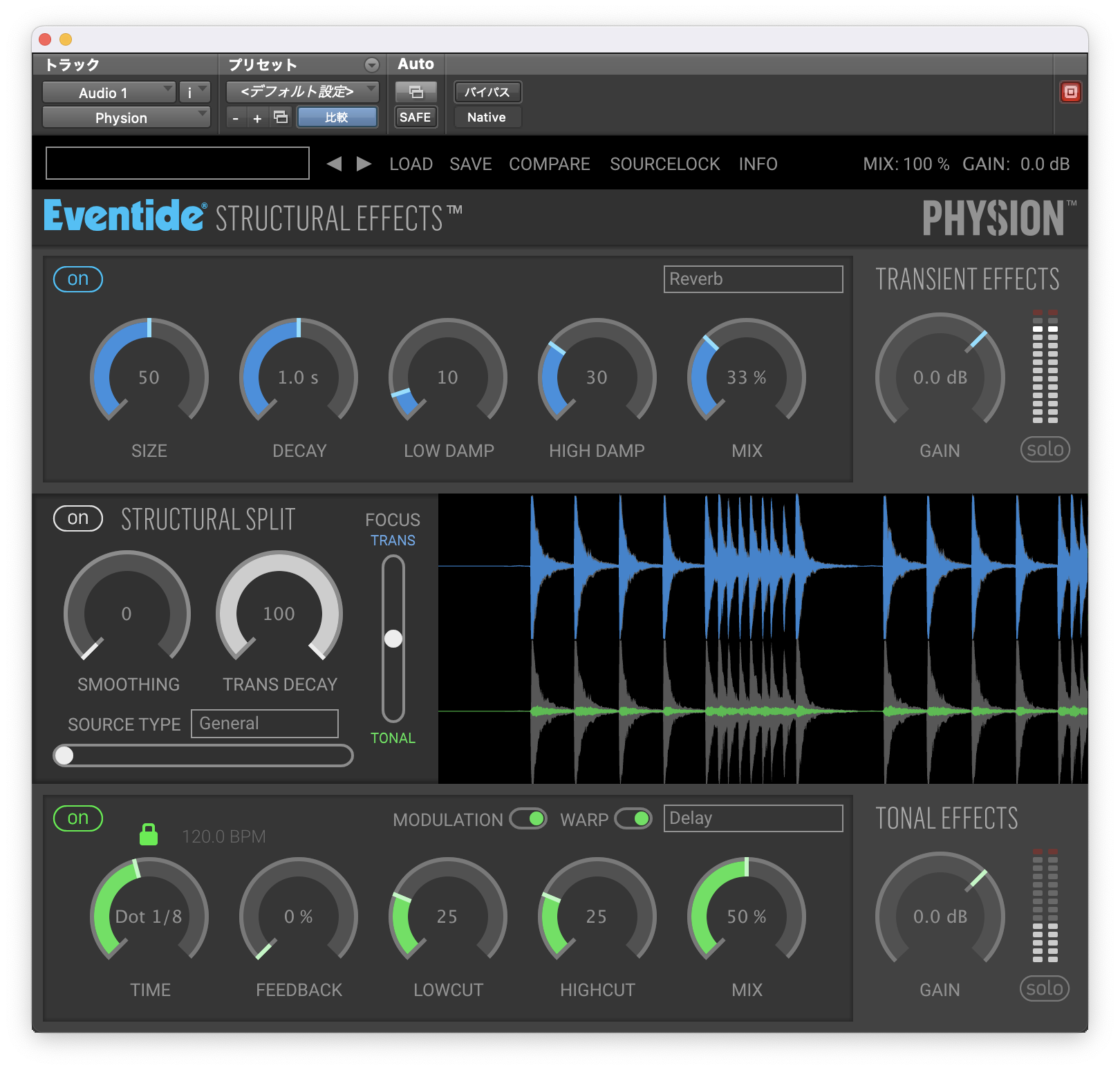Click SAVE in the preset bar

point(471,164)
